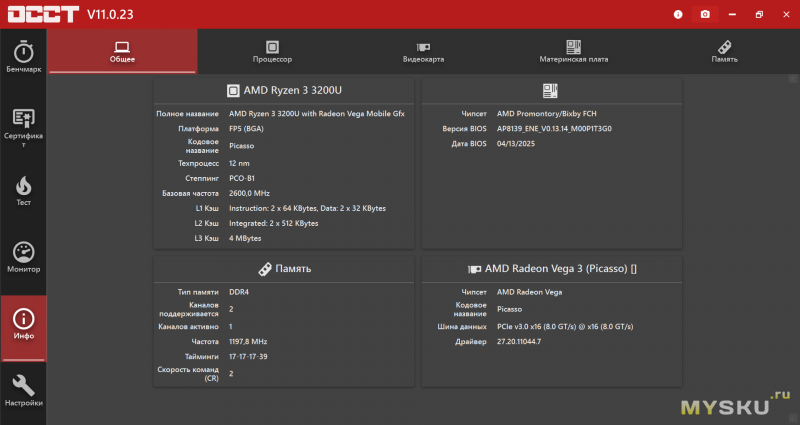Click the timings value 17-17-17-39

[248, 357]
